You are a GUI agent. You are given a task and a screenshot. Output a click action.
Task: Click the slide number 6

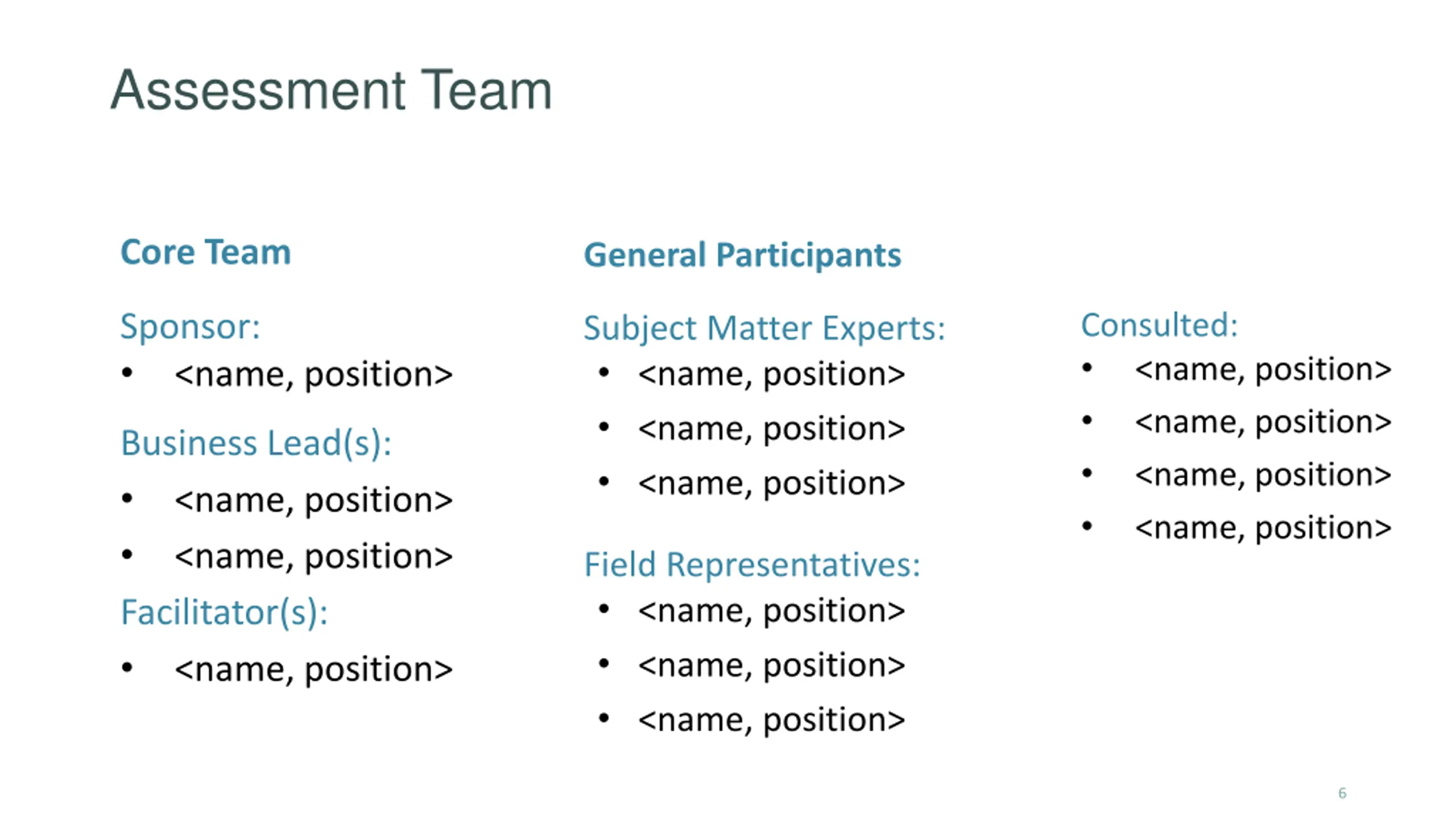coord(1342,793)
